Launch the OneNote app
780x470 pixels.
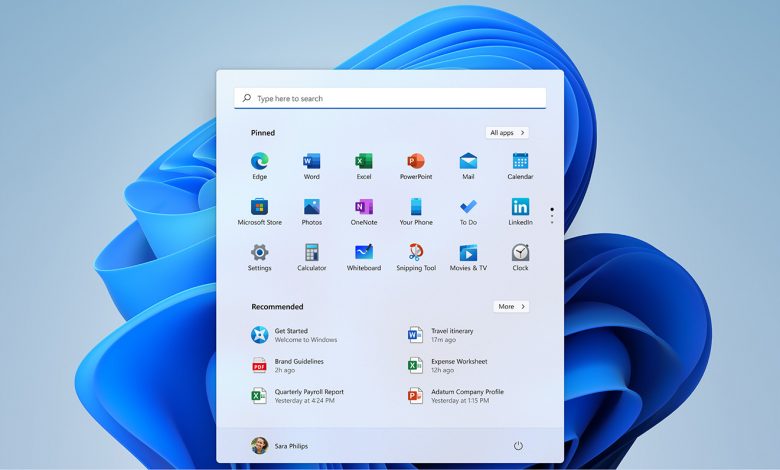tap(364, 208)
